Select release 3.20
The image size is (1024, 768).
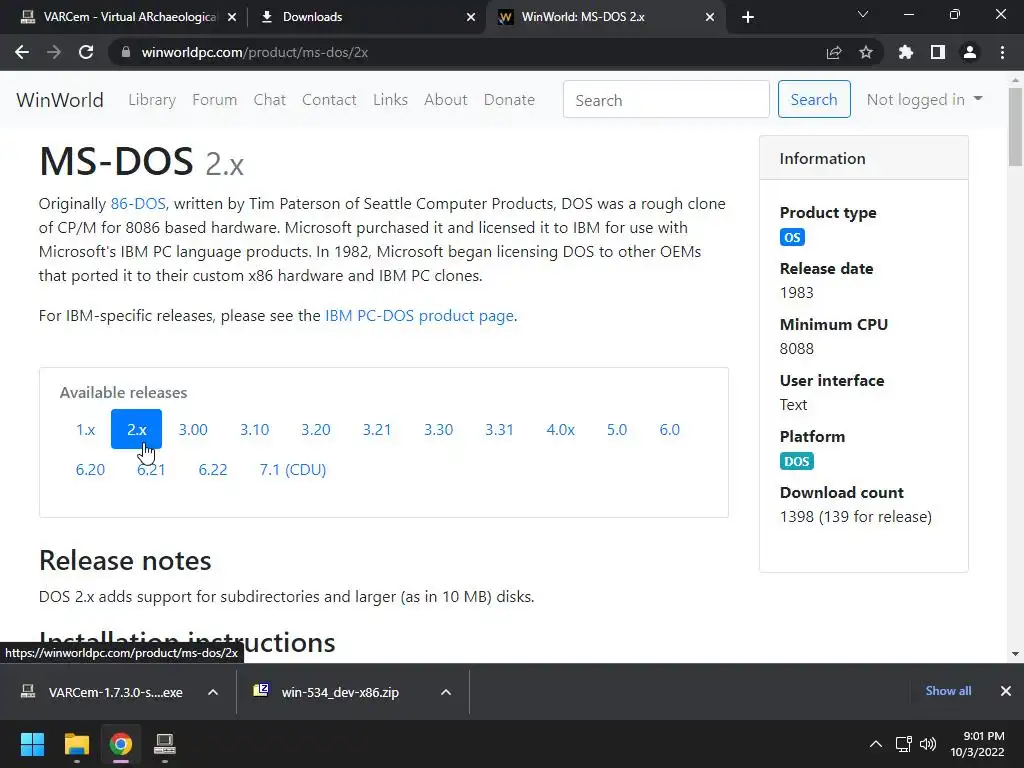tap(316, 430)
